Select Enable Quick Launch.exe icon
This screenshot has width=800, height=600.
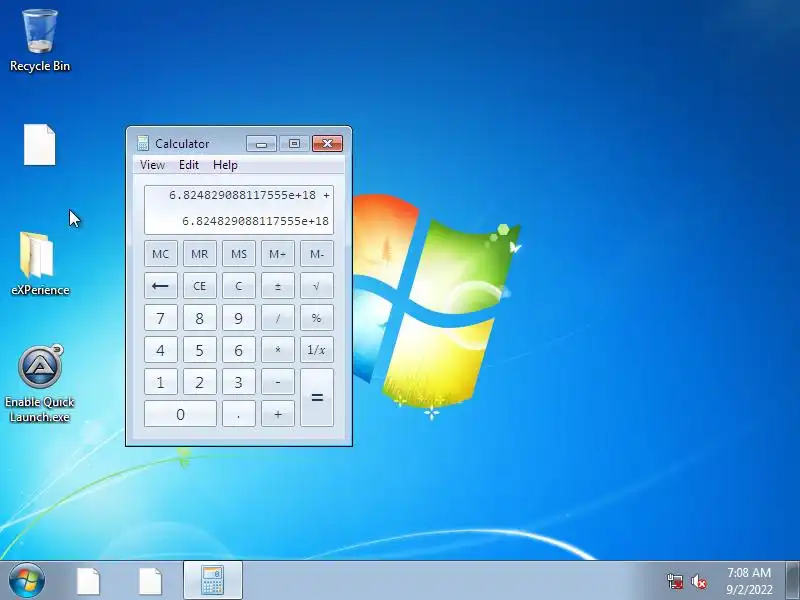[x=40, y=384]
